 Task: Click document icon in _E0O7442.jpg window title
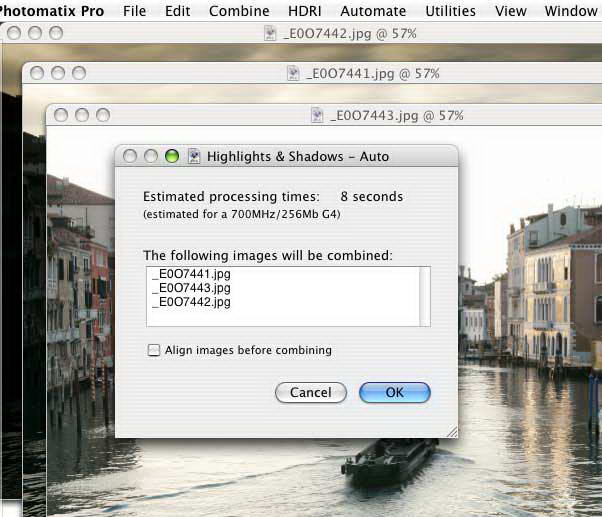[270, 33]
